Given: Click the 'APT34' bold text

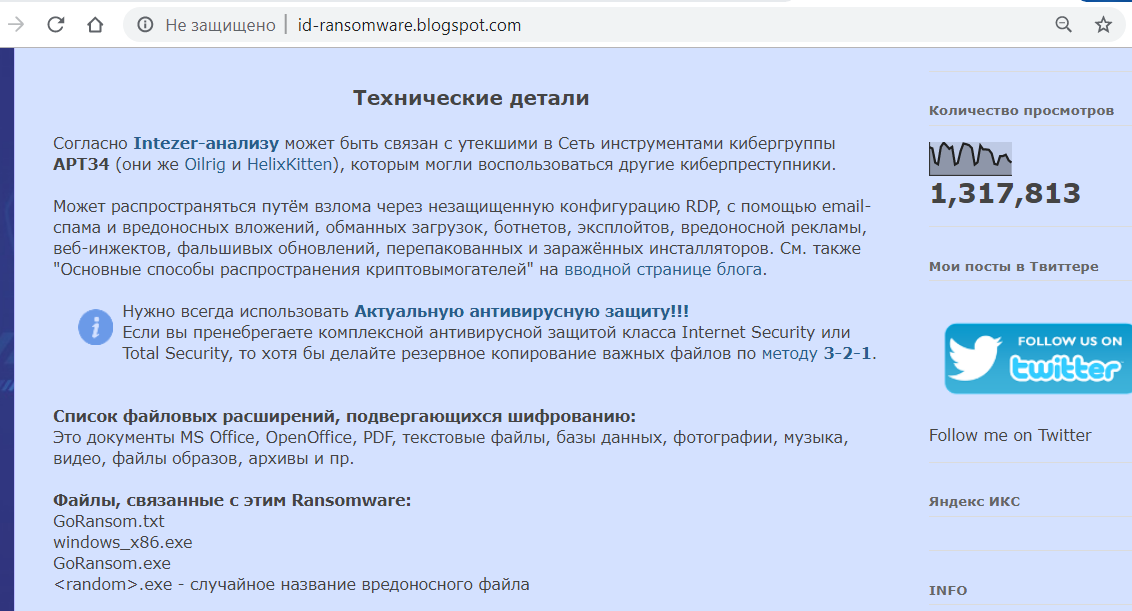Looking at the screenshot, I should pos(81,165).
